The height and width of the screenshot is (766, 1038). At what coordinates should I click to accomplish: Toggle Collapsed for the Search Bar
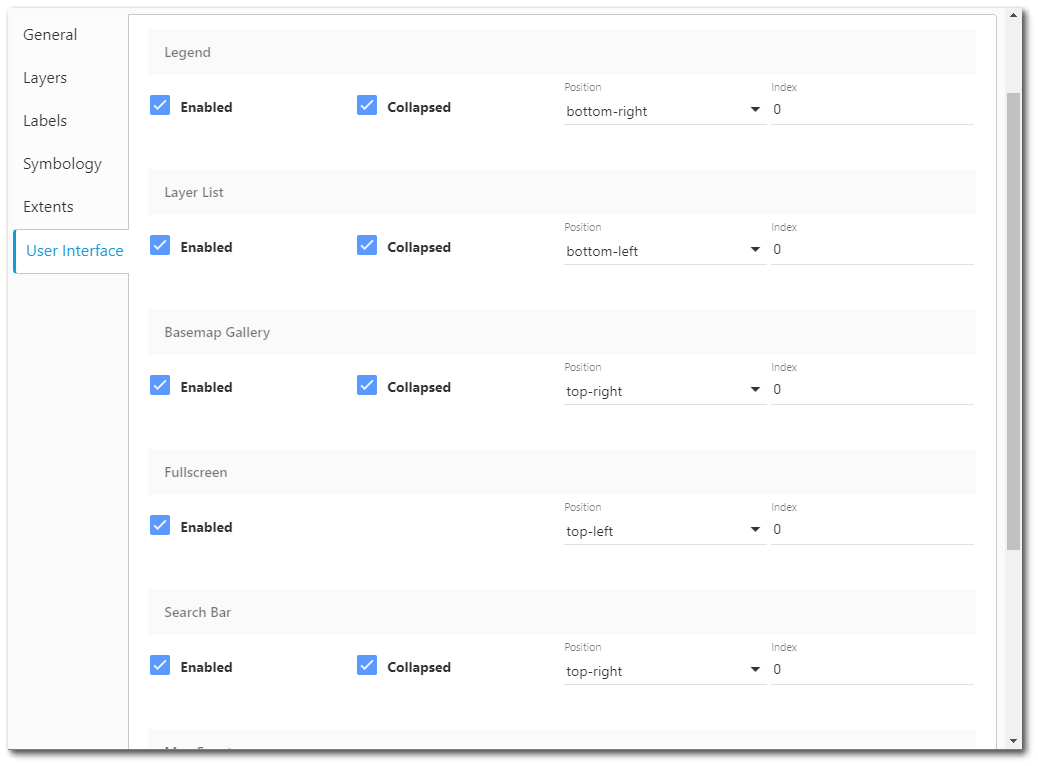367,665
